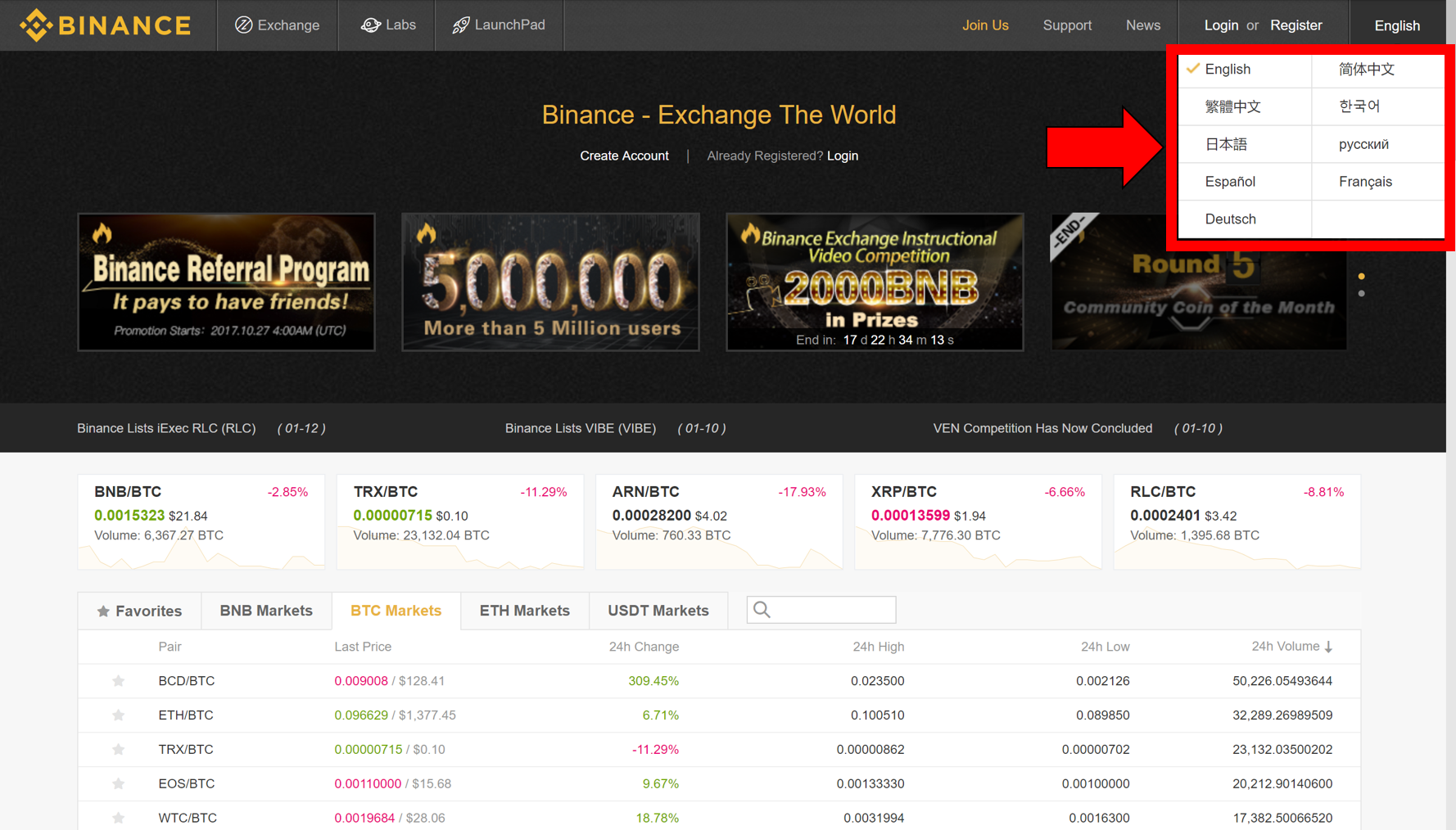
Task: Select русский language option
Action: coord(1378,144)
